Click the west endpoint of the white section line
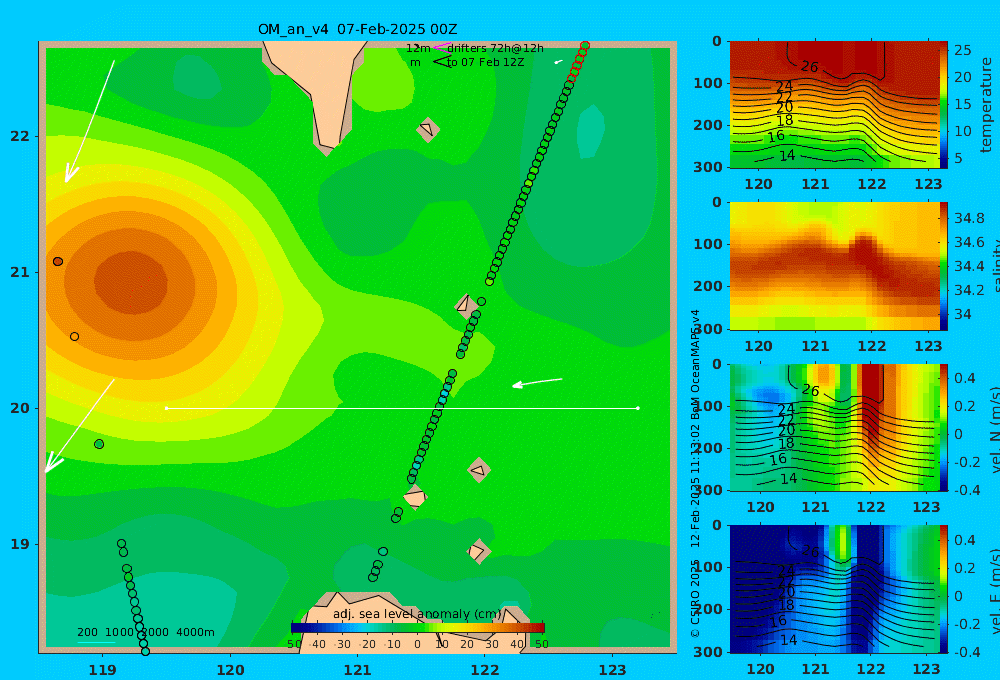 (166, 408)
